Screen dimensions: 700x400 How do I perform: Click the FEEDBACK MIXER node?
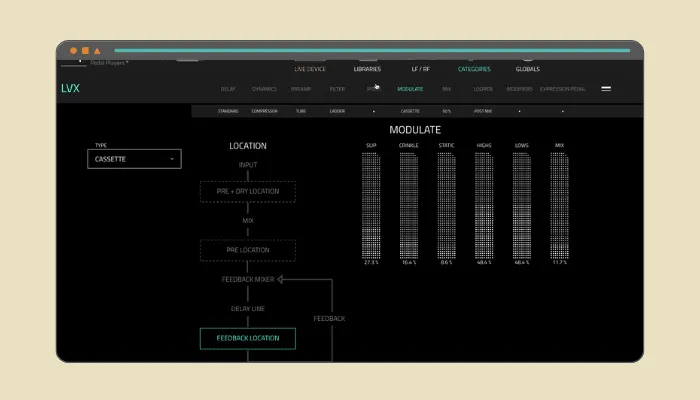[x=248, y=279]
